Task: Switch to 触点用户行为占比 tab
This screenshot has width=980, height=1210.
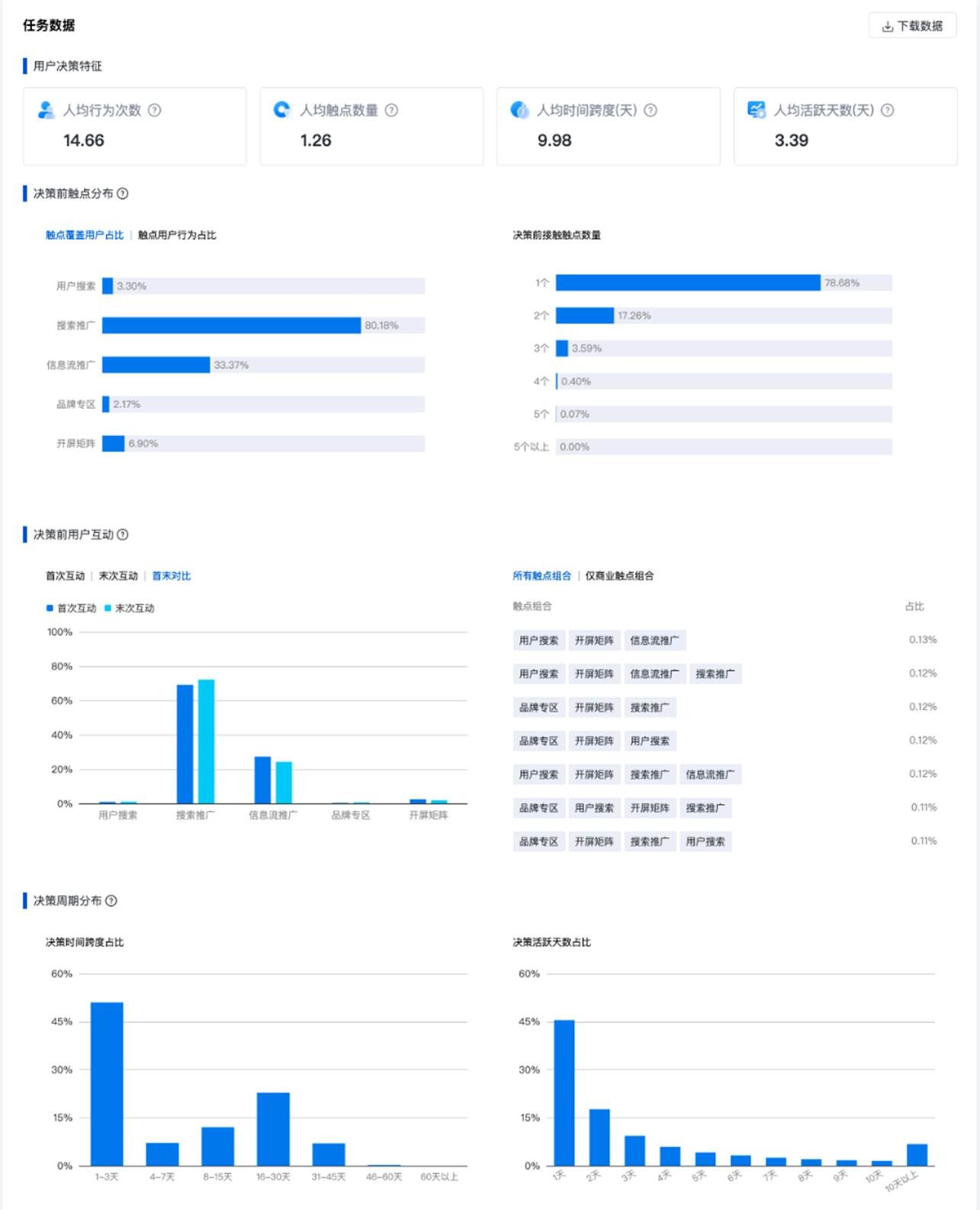Action: click(177, 236)
